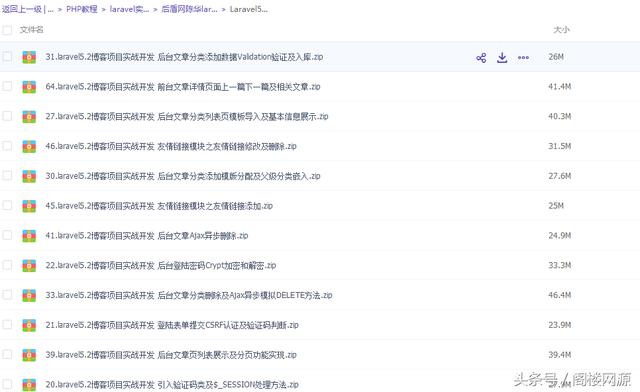
Task: Check the box for file 22 Crypt加密
Action: (7, 265)
